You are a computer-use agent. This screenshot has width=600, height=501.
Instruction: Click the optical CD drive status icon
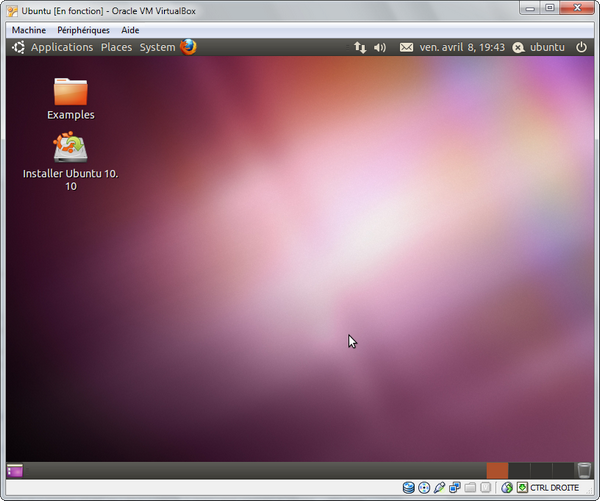pos(424,488)
